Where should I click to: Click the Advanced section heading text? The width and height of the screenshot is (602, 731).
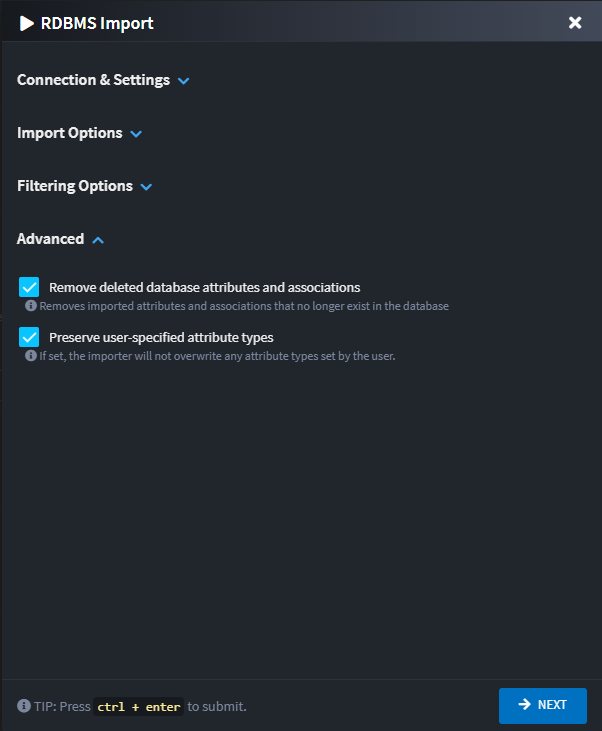[x=50, y=239]
